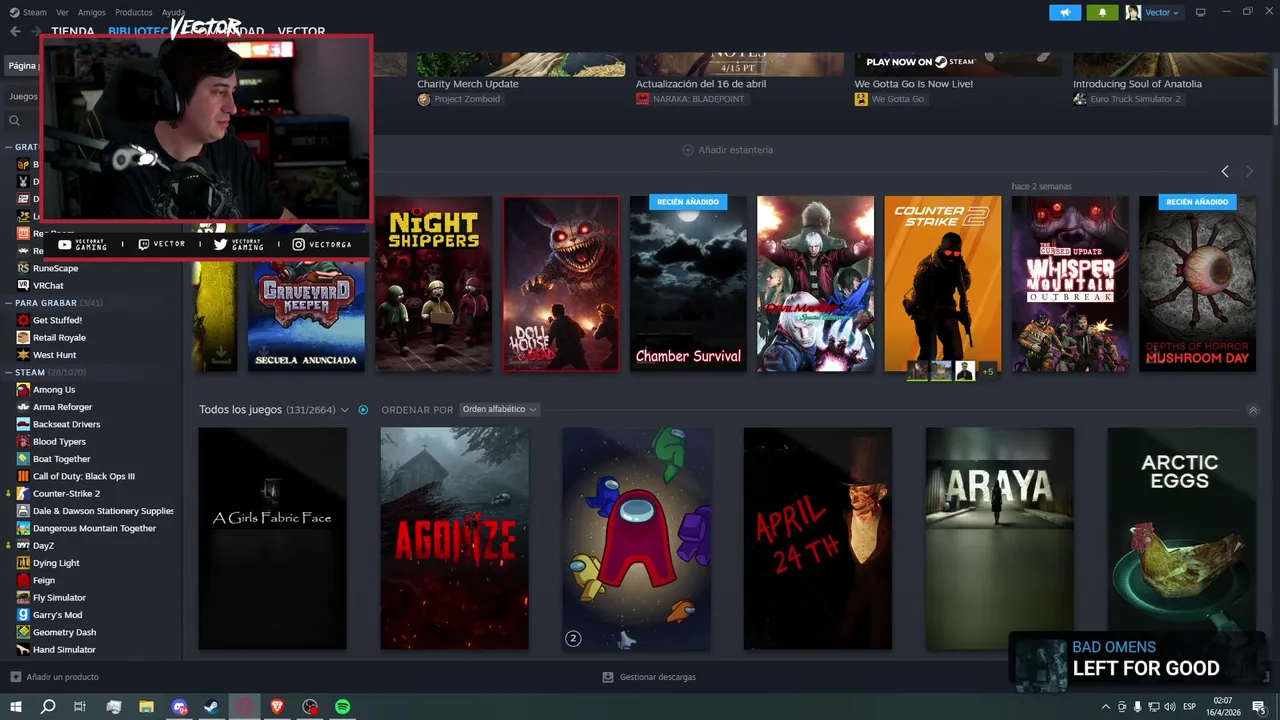1280x720 pixels.
Task: Show previous games on the shelf
Action: click(x=1225, y=172)
